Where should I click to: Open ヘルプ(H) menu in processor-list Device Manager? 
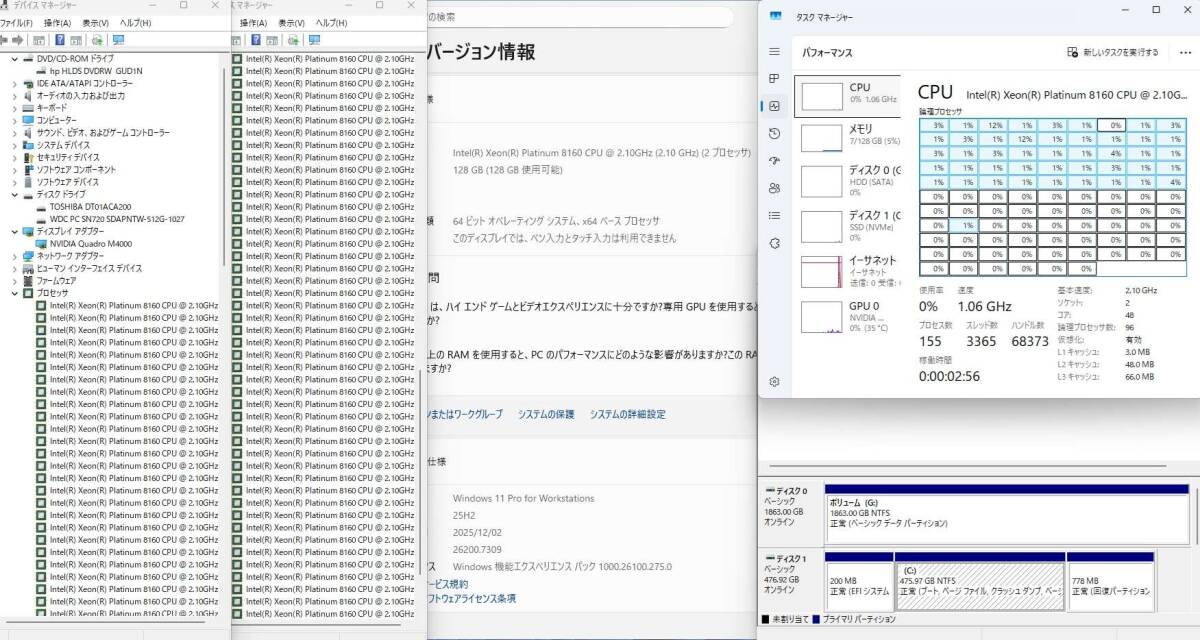click(x=331, y=22)
